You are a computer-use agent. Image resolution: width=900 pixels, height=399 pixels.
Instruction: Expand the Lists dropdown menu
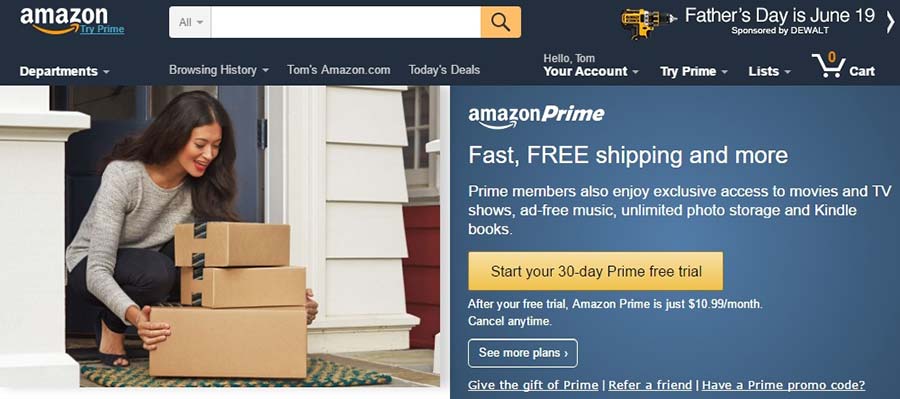click(x=769, y=72)
